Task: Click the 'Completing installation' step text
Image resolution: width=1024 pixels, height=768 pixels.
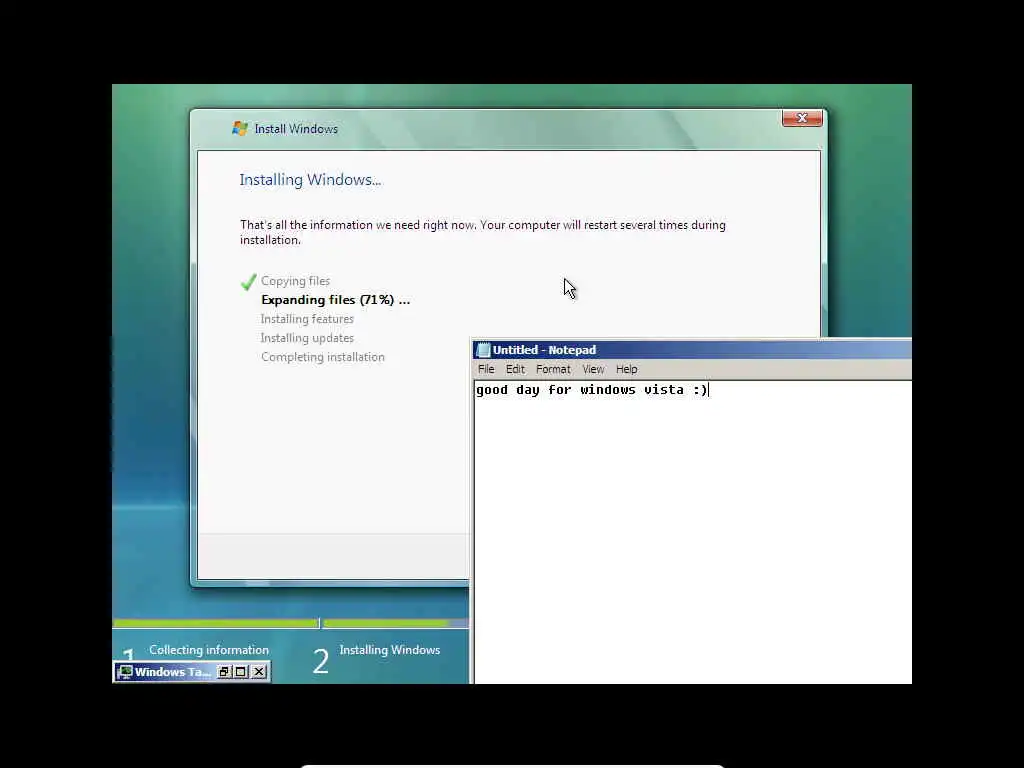Action: click(323, 357)
